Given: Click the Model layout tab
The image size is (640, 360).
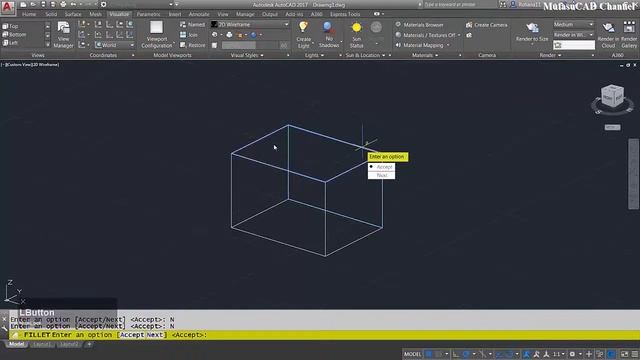Looking at the screenshot, I should coord(17,344).
